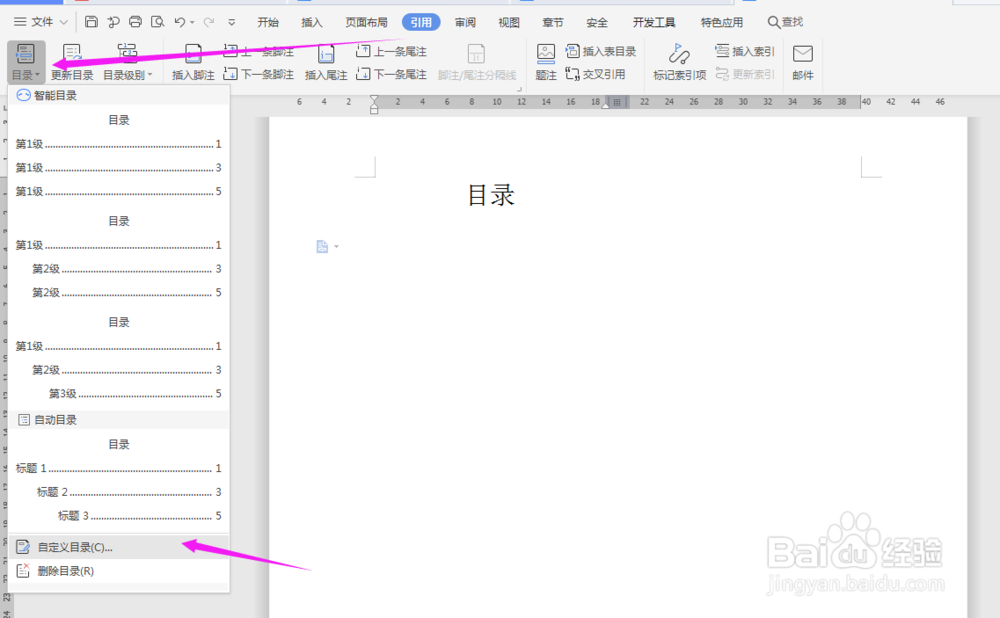Image resolution: width=1000 pixels, height=618 pixels.
Task: Select the first 智能目录 template
Action: [118, 155]
